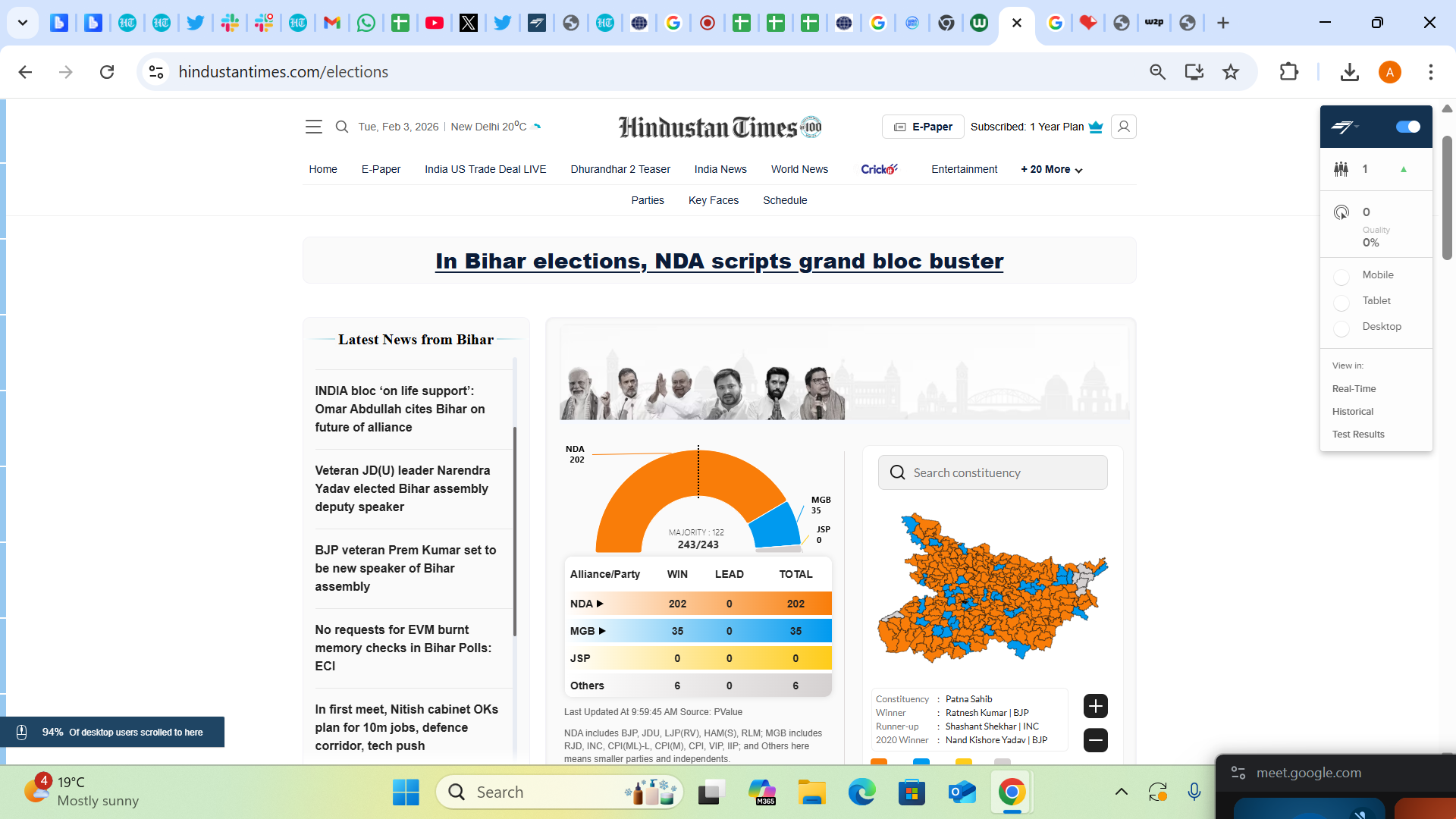Open the World News tab
Viewport: 1456px width, 819px height.
[799, 169]
